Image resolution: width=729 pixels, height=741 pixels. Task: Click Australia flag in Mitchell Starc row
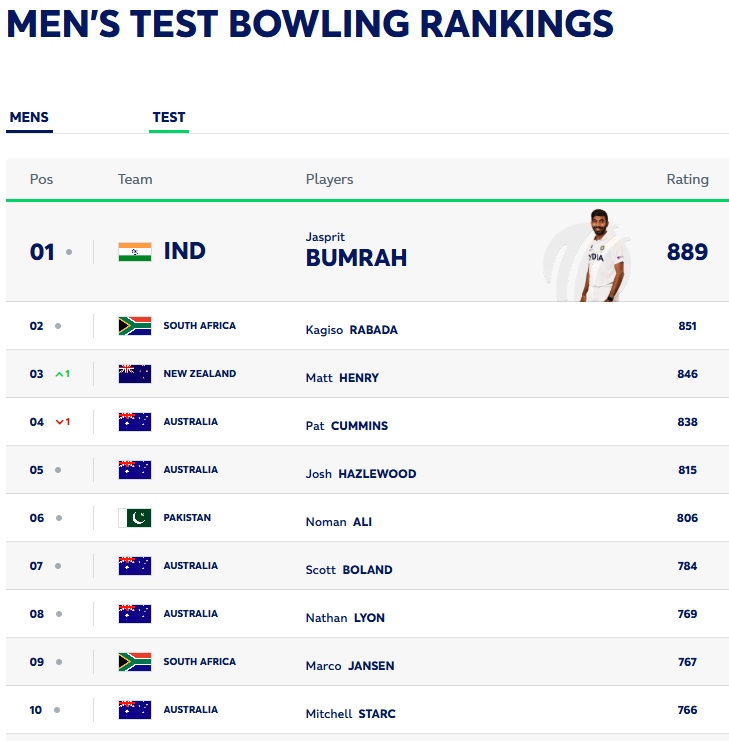[x=134, y=710]
